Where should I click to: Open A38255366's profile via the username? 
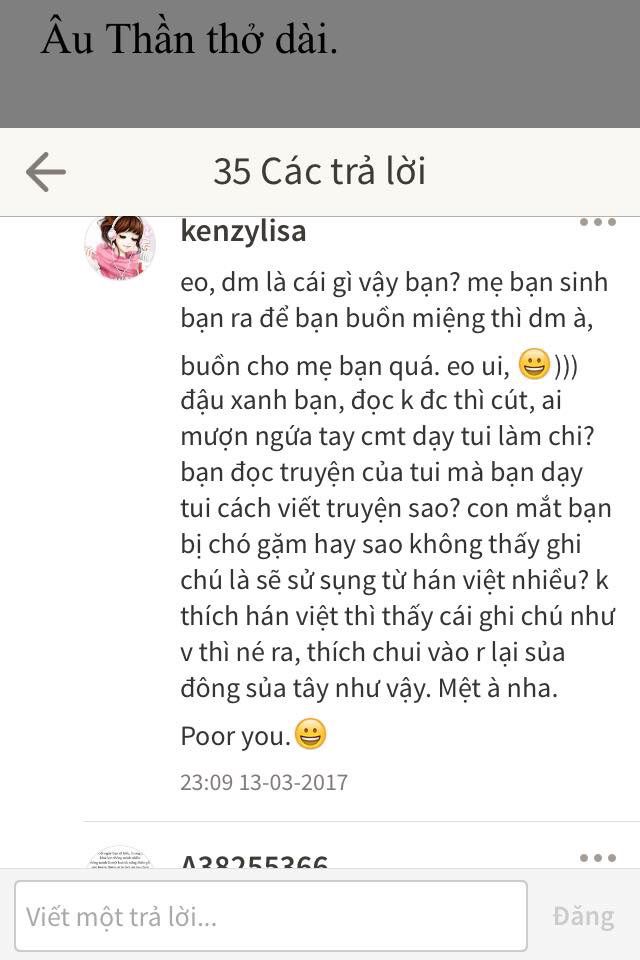(254, 860)
